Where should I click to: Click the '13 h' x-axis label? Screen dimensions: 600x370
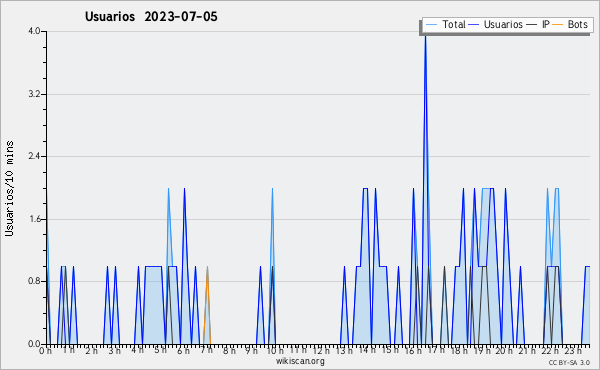344,350
